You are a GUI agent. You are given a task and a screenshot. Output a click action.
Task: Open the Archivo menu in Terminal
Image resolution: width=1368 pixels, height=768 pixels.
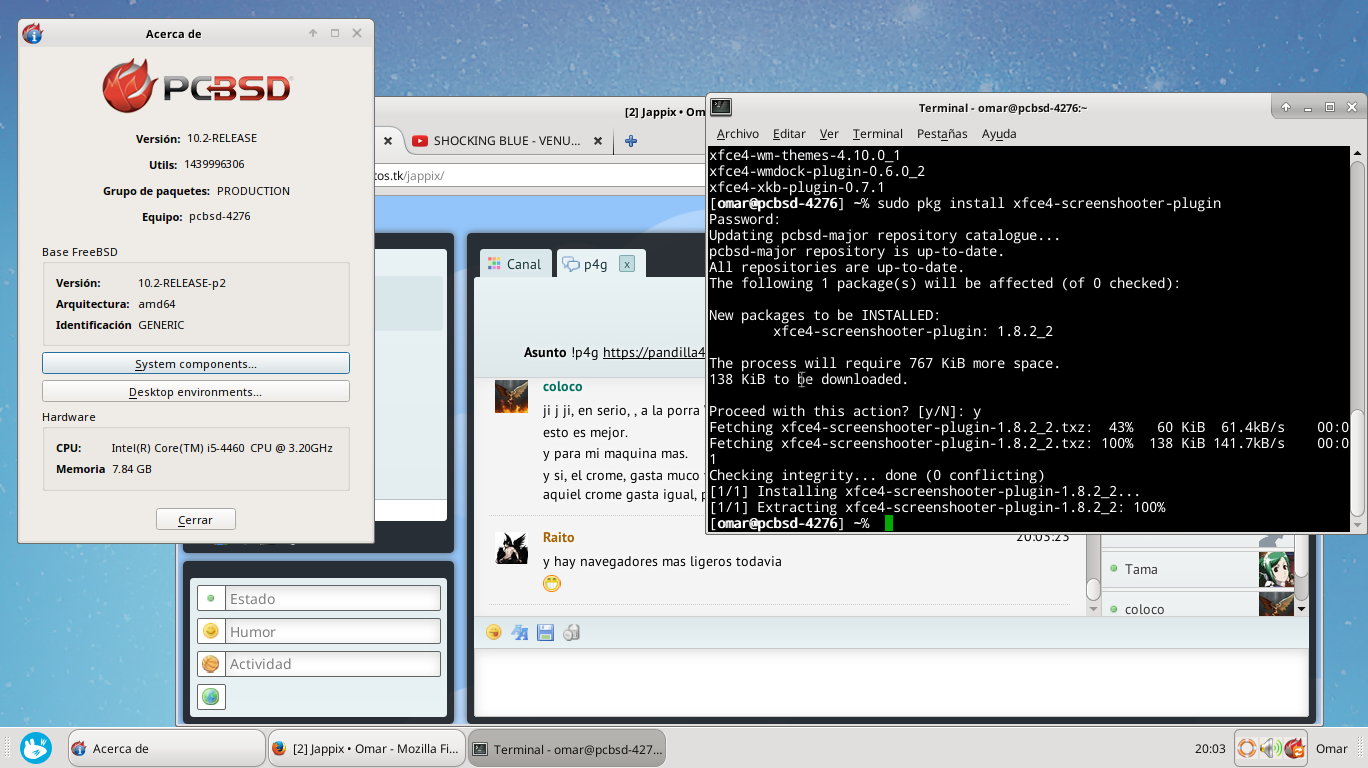point(738,133)
